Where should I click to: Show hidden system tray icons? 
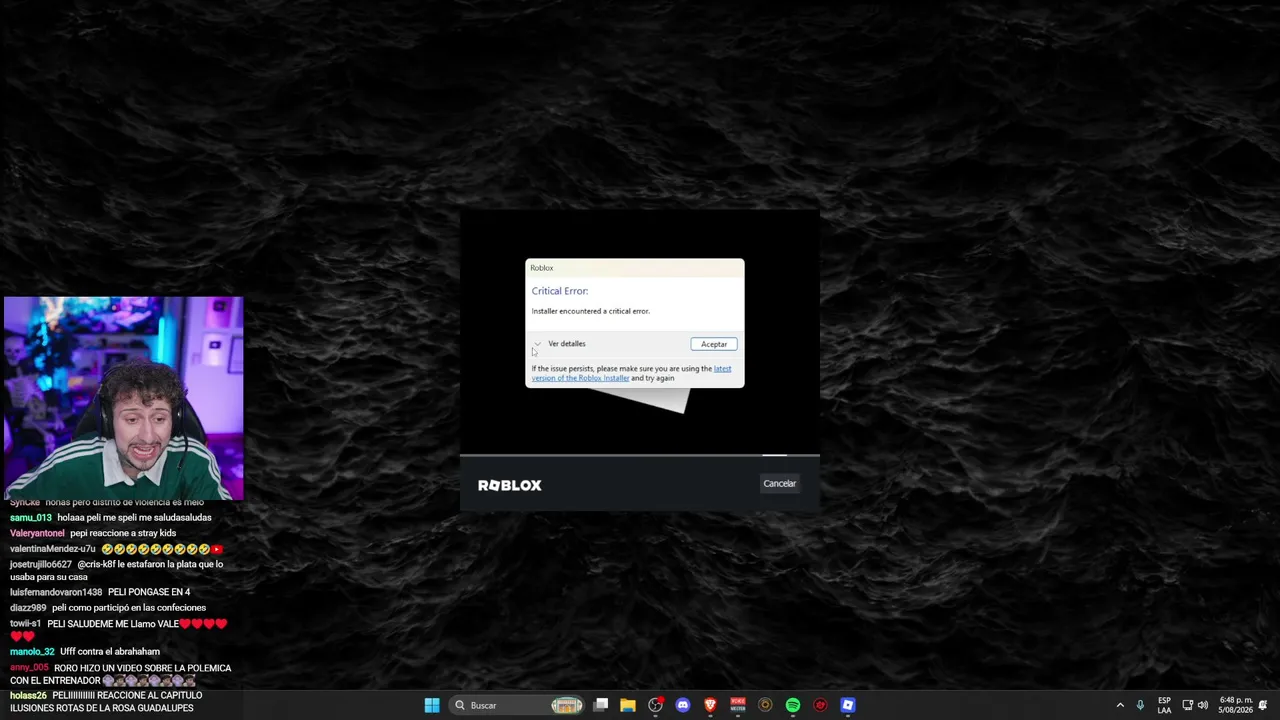pyautogui.click(x=1120, y=705)
